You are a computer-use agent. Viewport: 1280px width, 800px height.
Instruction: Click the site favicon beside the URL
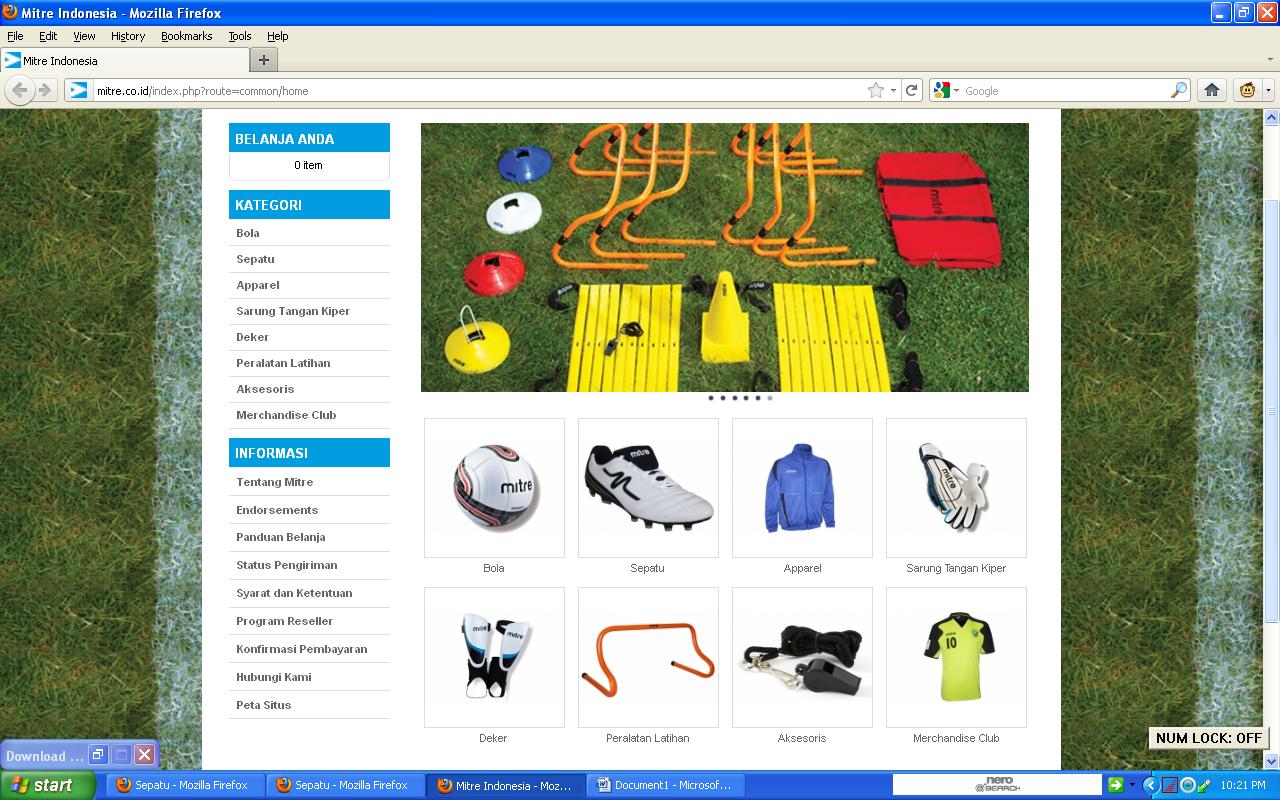pos(79,90)
